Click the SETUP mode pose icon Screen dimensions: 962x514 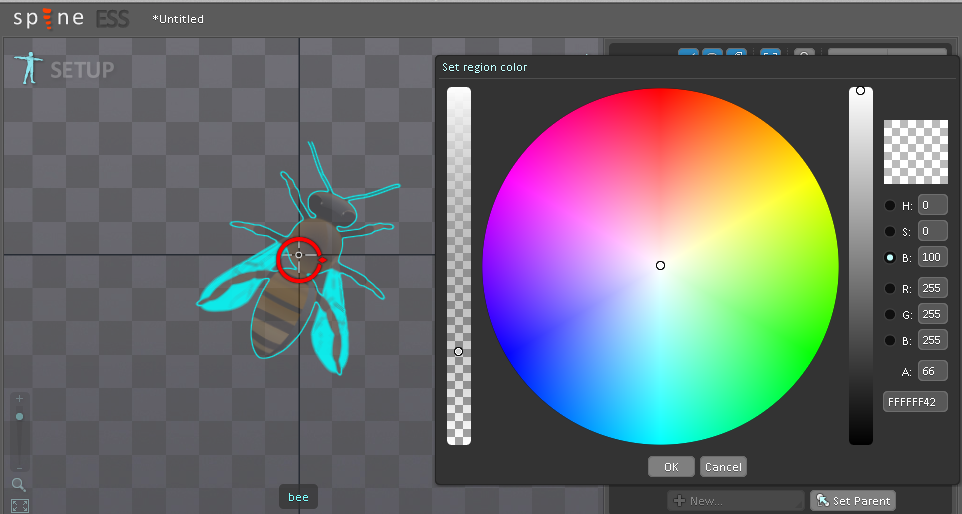tap(27, 69)
